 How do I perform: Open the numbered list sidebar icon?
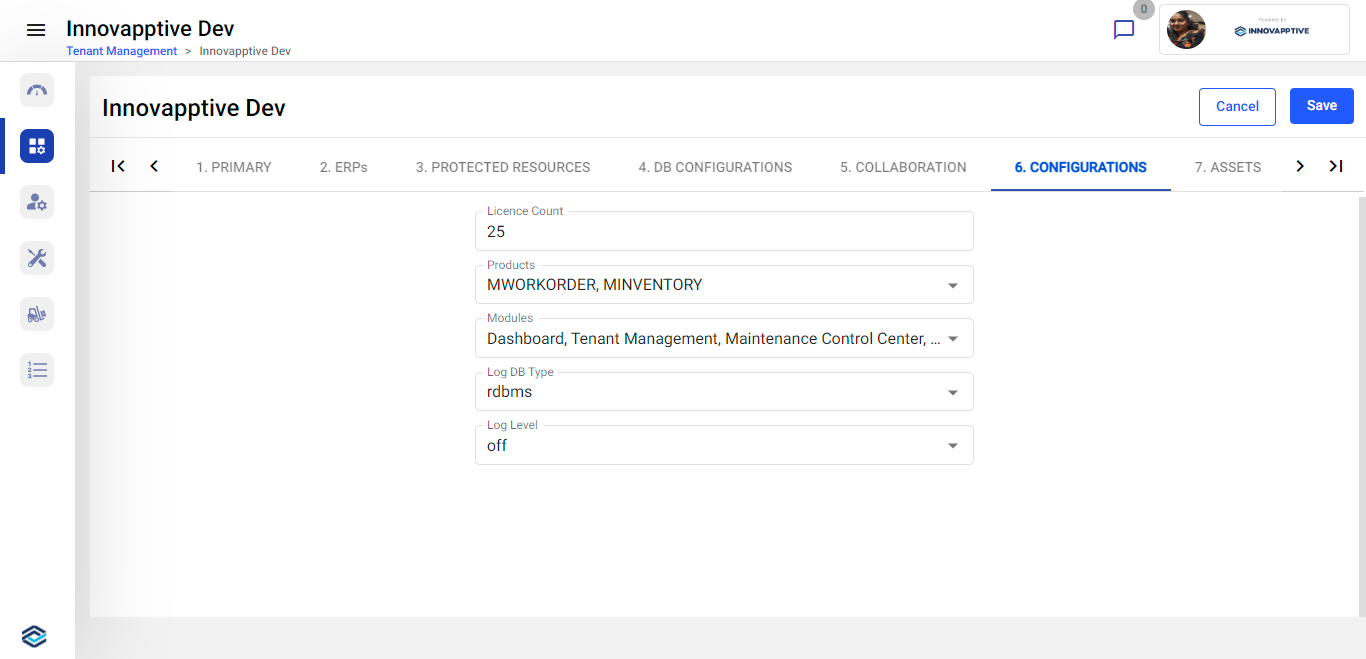pyautogui.click(x=37, y=370)
